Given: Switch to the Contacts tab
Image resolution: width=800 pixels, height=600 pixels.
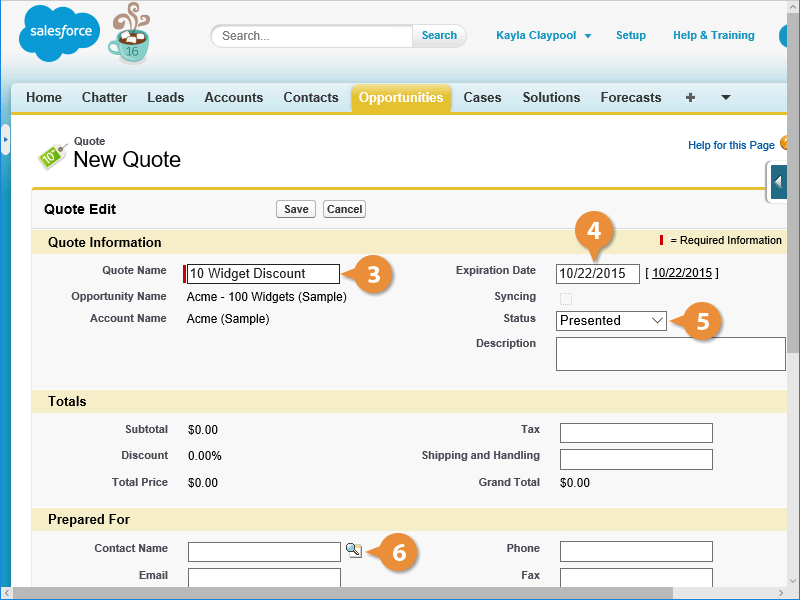Looking at the screenshot, I should pos(311,97).
